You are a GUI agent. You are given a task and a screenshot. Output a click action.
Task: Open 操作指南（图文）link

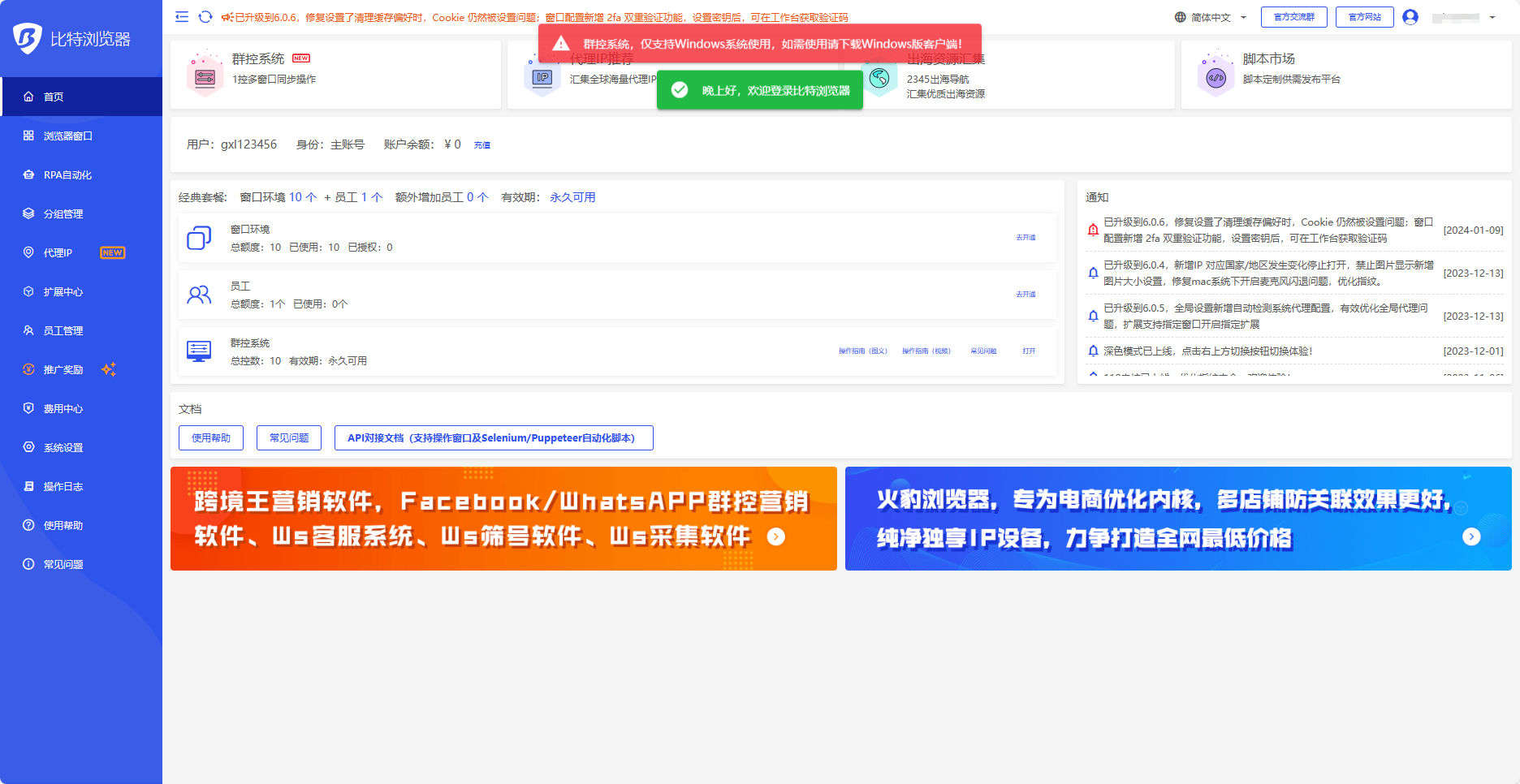(863, 351)
